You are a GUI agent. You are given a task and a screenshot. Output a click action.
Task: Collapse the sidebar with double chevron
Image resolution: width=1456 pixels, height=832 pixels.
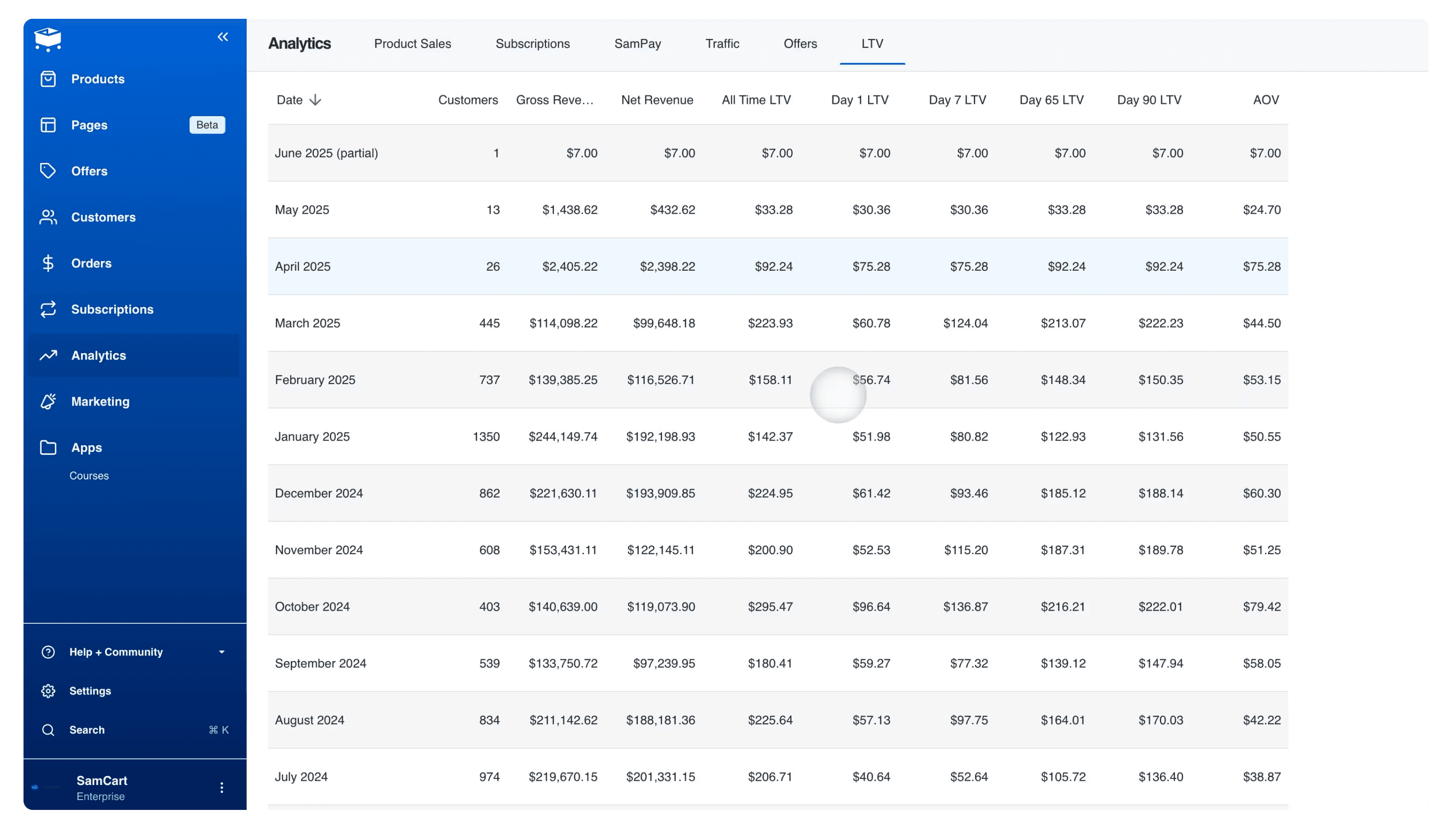coord(223,37)
